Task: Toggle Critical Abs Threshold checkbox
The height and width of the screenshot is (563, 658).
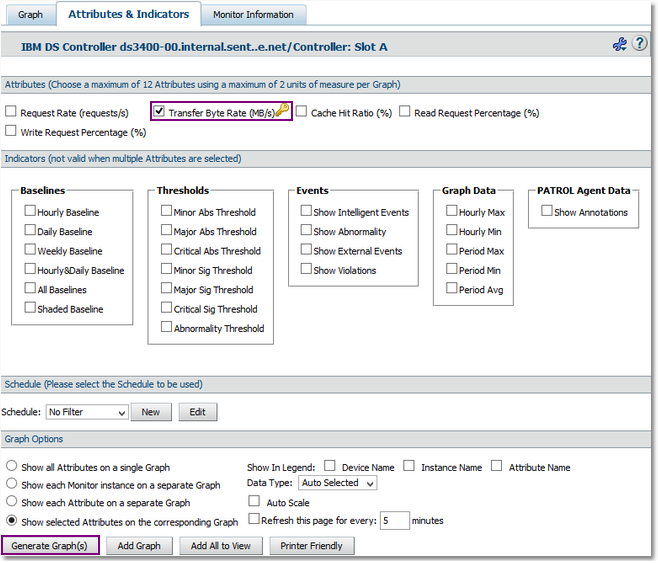Action: click(x=166, y=249)
